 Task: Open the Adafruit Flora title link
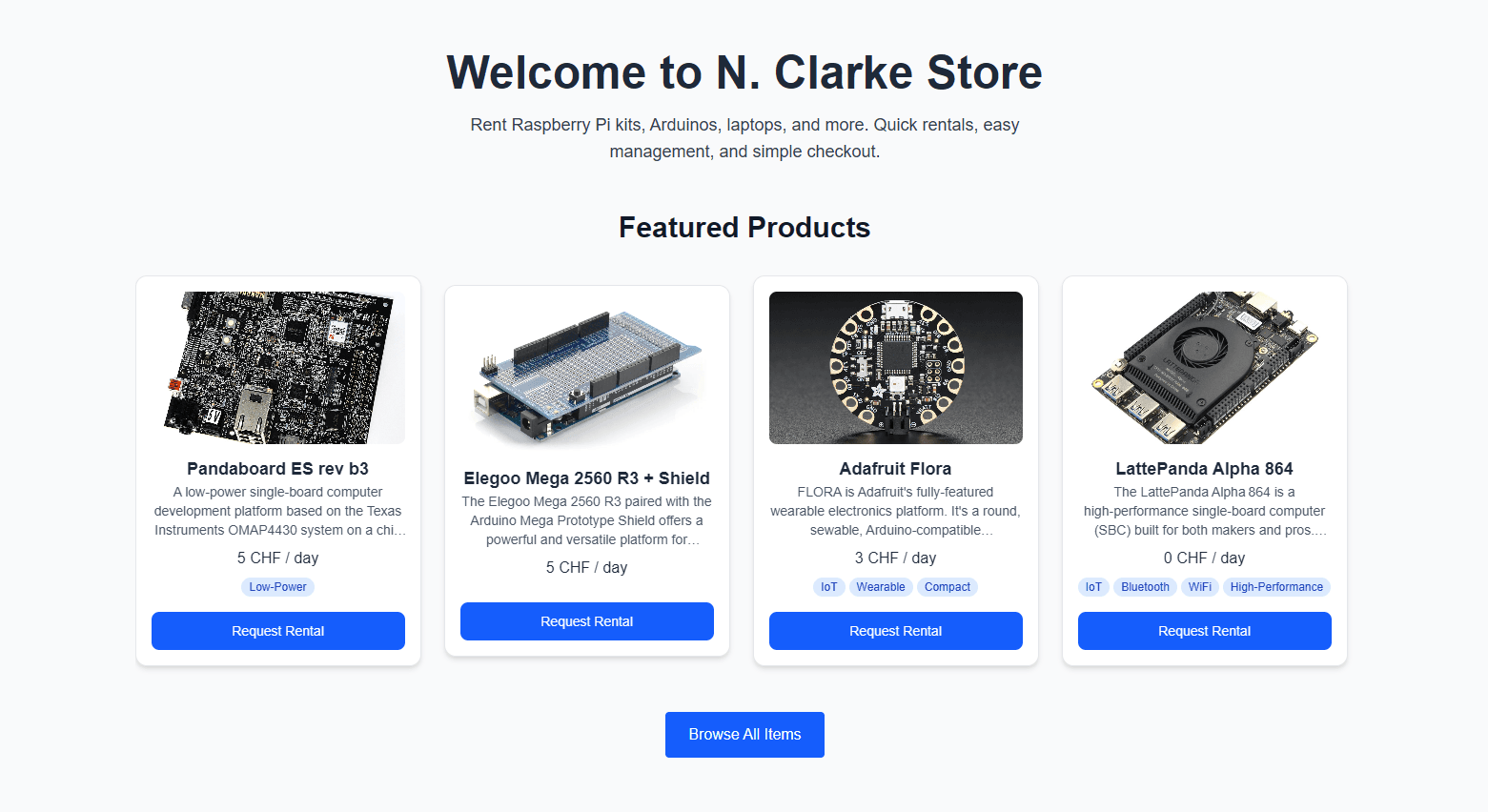tap(896, 469)
